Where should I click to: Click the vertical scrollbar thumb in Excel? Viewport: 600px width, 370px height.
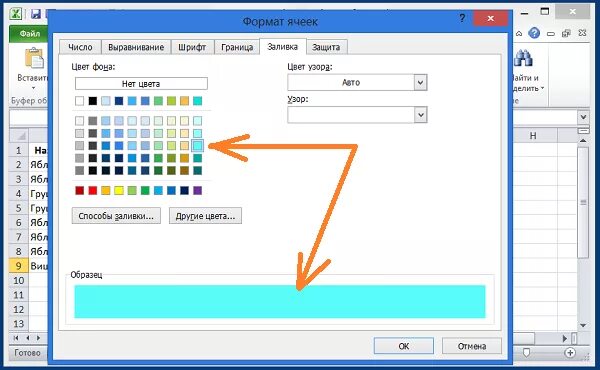click(x=583, y=203)
